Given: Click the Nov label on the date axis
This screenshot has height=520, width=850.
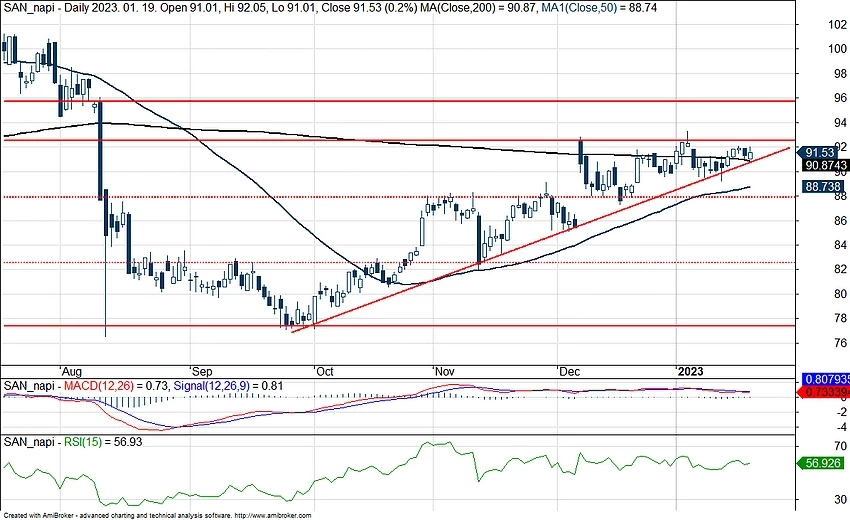Looking at the screenshot, I should (444, 369).
